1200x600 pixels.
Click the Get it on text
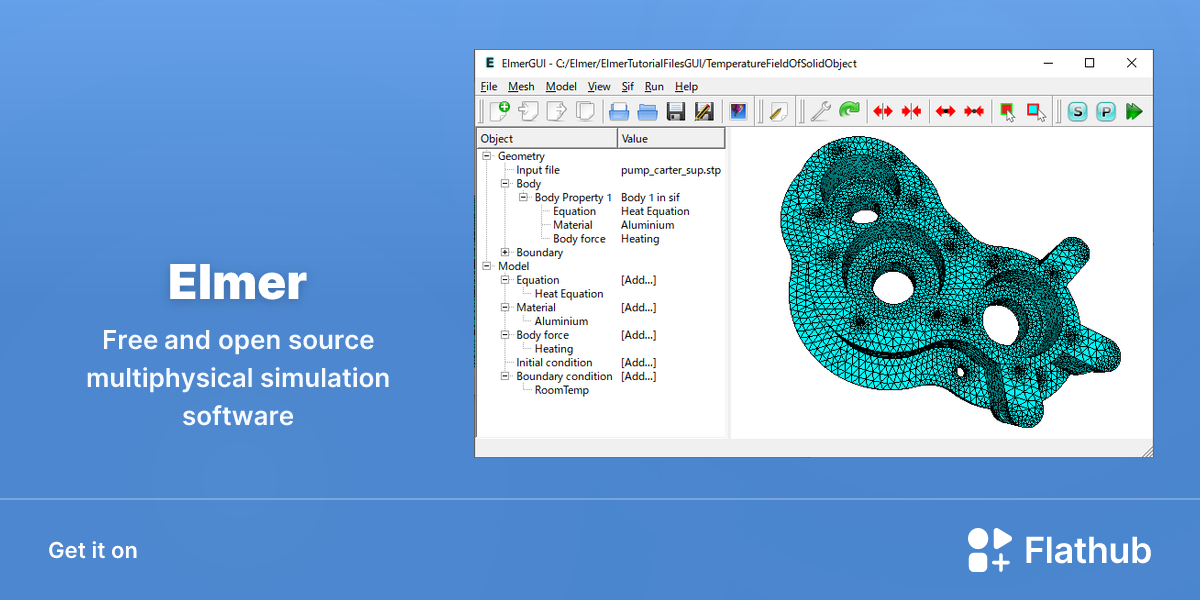[93, 550]
